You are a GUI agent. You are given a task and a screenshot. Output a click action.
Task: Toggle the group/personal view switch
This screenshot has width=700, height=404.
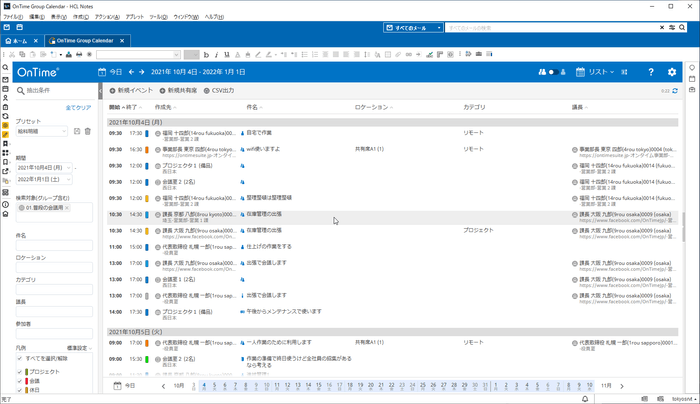(x=551, y=72)
